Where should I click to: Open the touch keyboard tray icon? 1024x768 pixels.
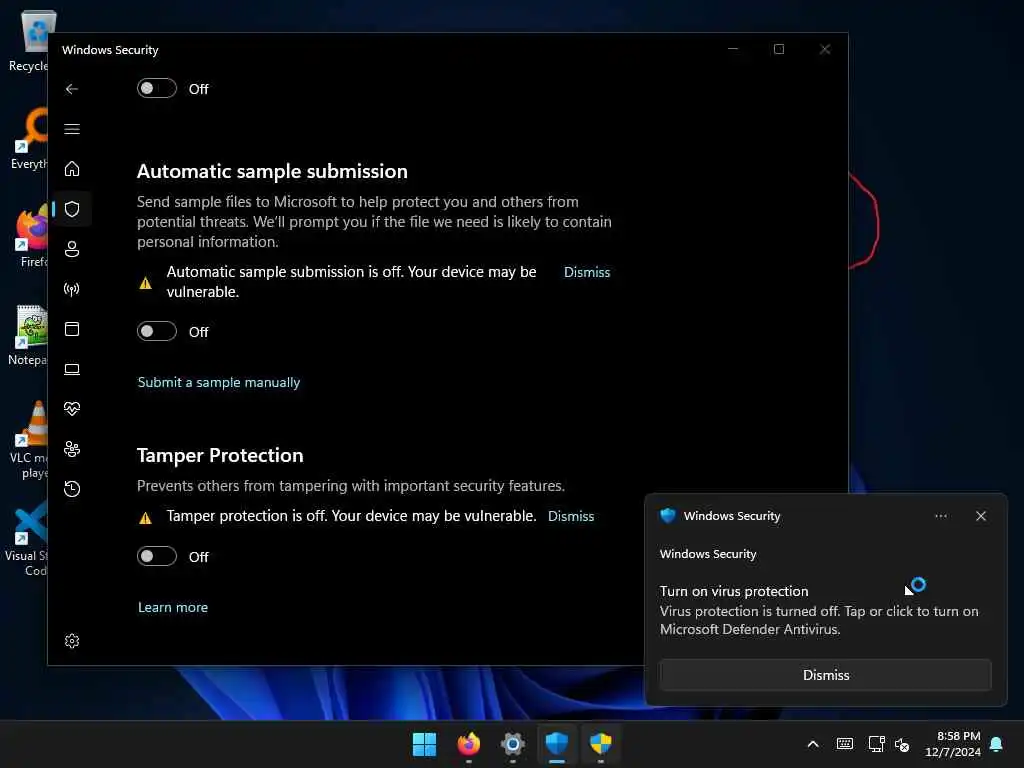[844, 744]
